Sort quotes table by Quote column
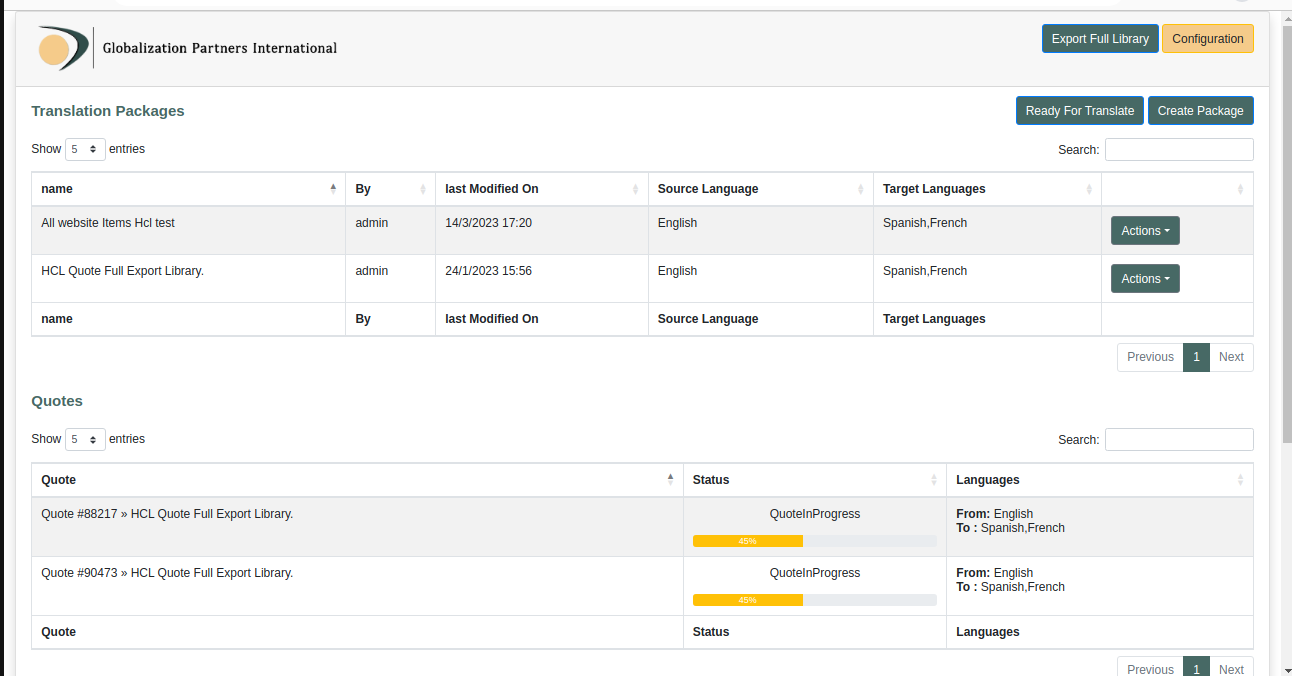 (357, 480)
